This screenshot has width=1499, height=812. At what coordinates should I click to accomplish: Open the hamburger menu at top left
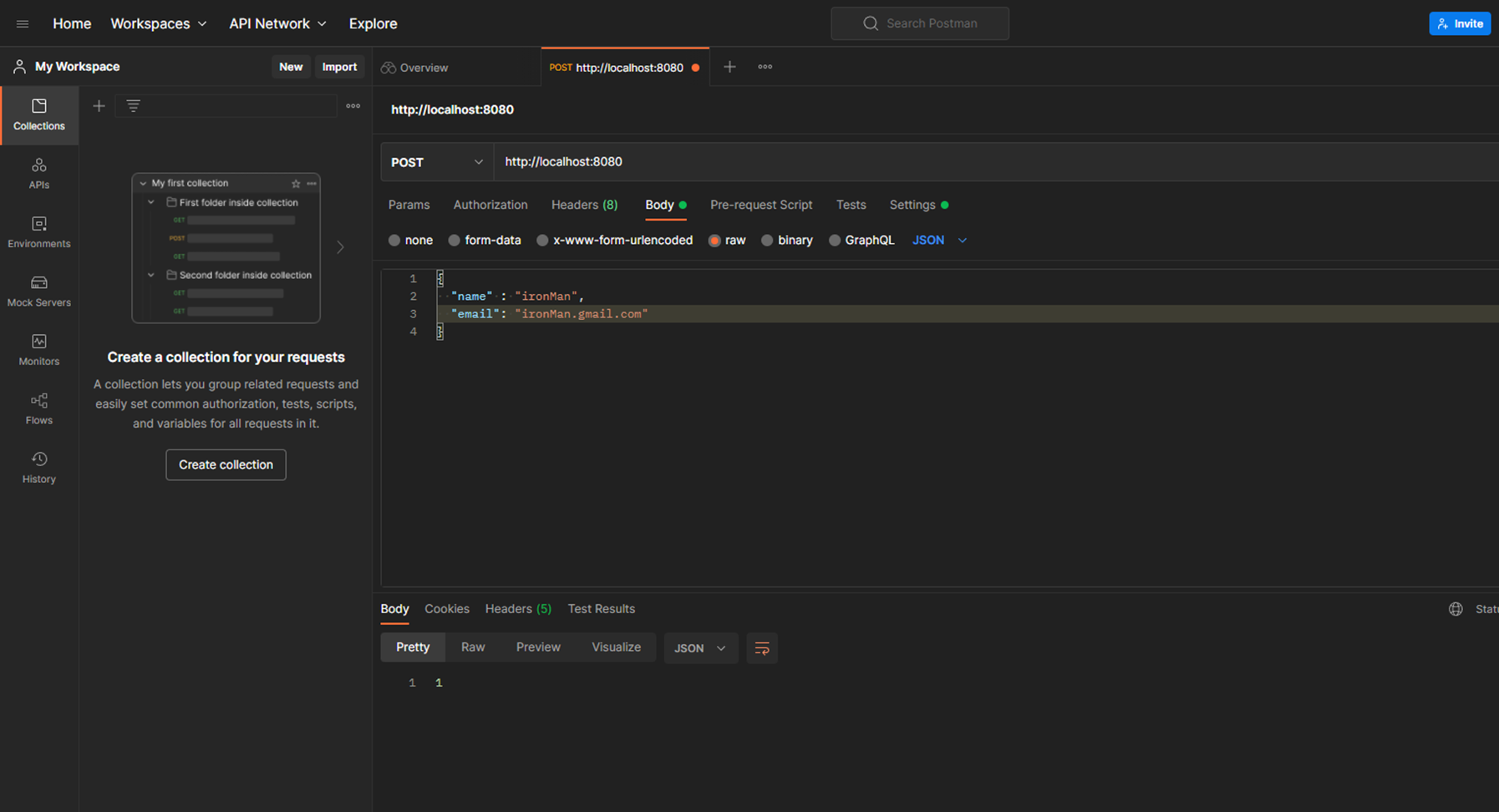pyautogui.click(x=23, y=23)
